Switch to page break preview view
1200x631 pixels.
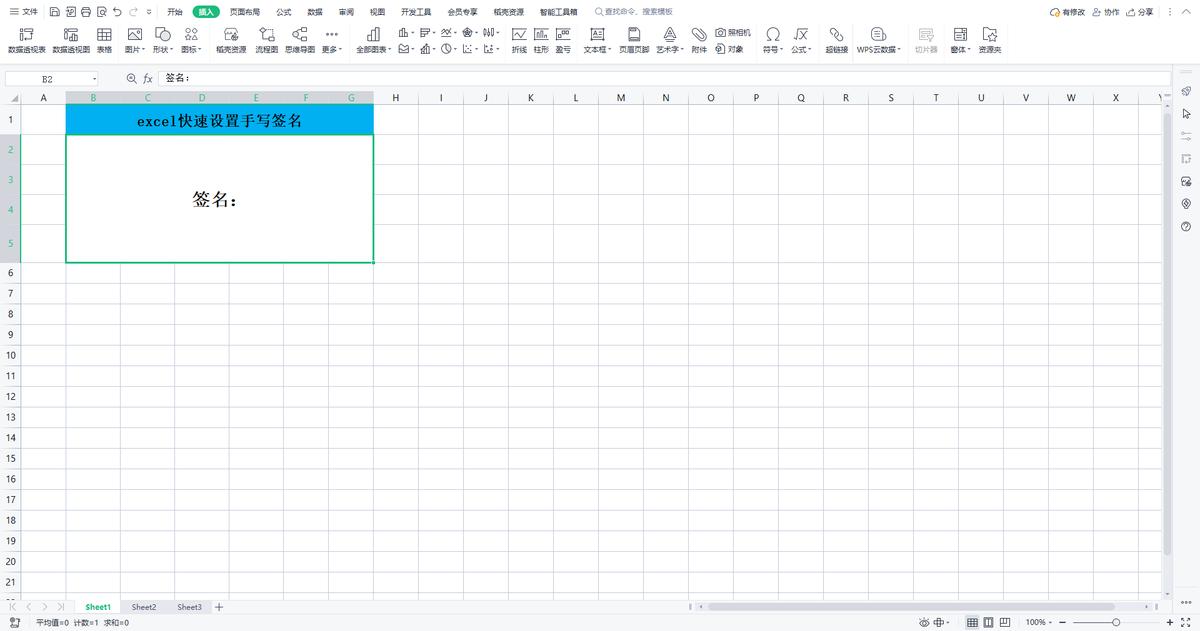click(989, 622)
